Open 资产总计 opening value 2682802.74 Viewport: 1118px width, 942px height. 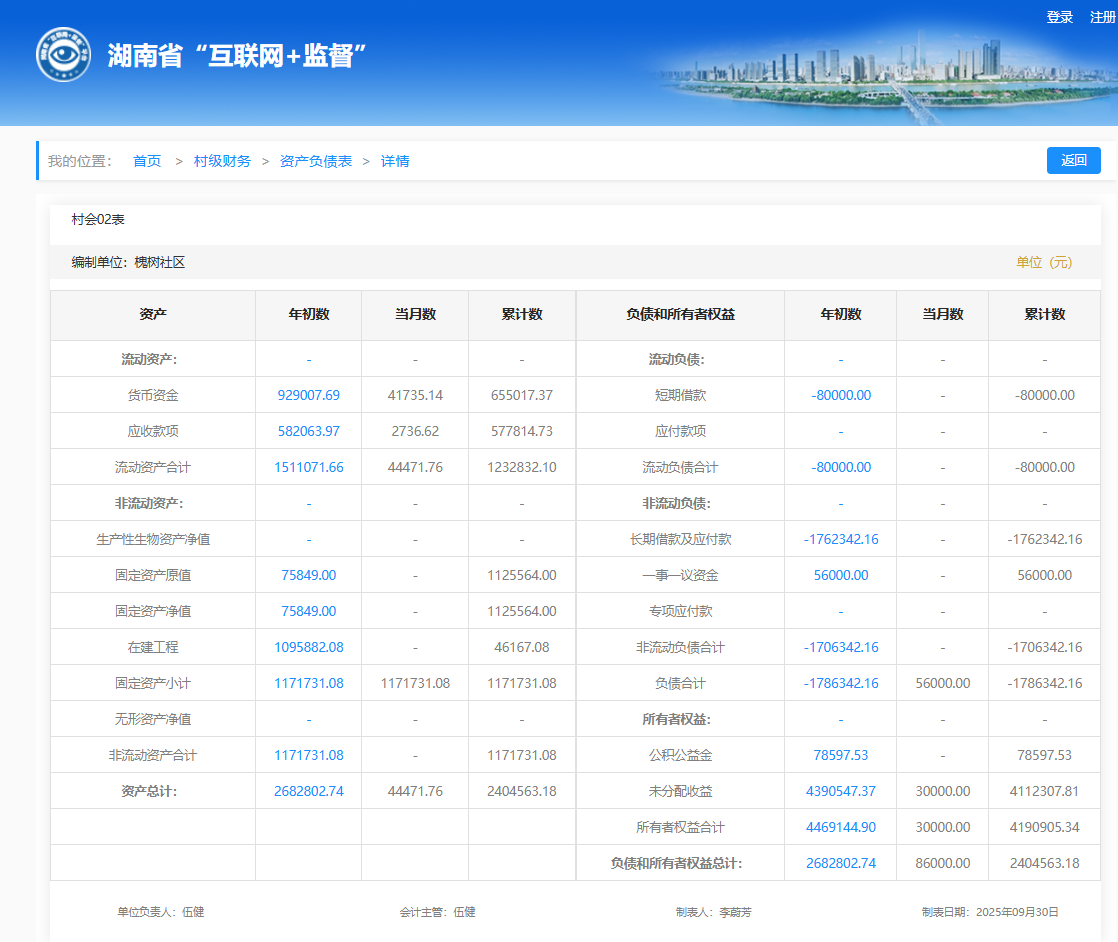coord(308,791)
